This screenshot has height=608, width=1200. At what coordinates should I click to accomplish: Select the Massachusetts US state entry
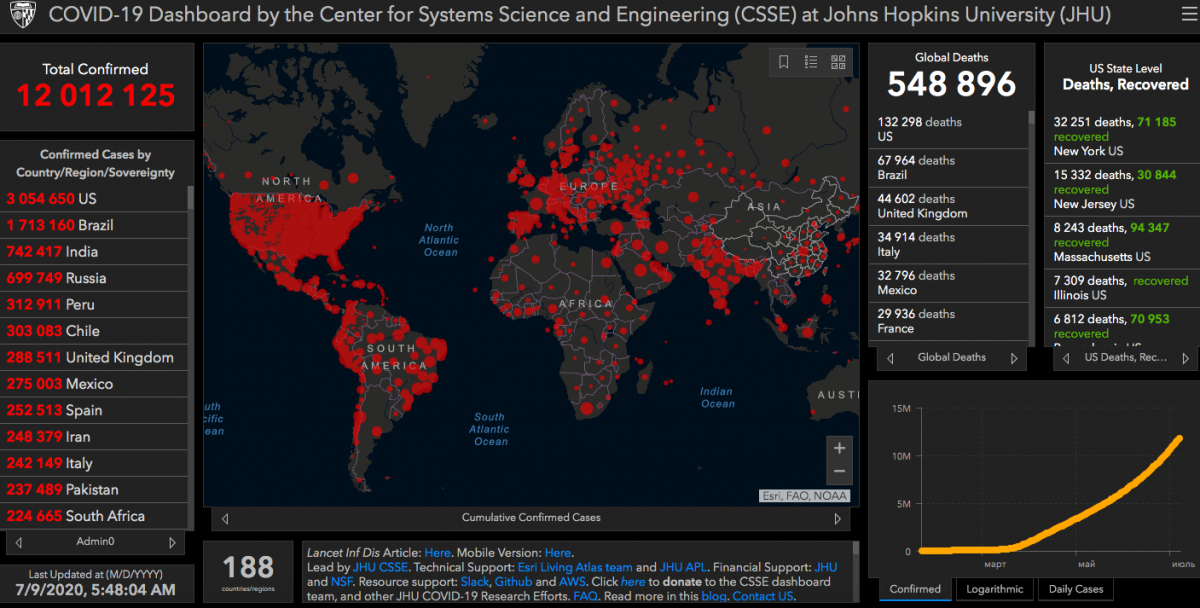pos(1119,242)
